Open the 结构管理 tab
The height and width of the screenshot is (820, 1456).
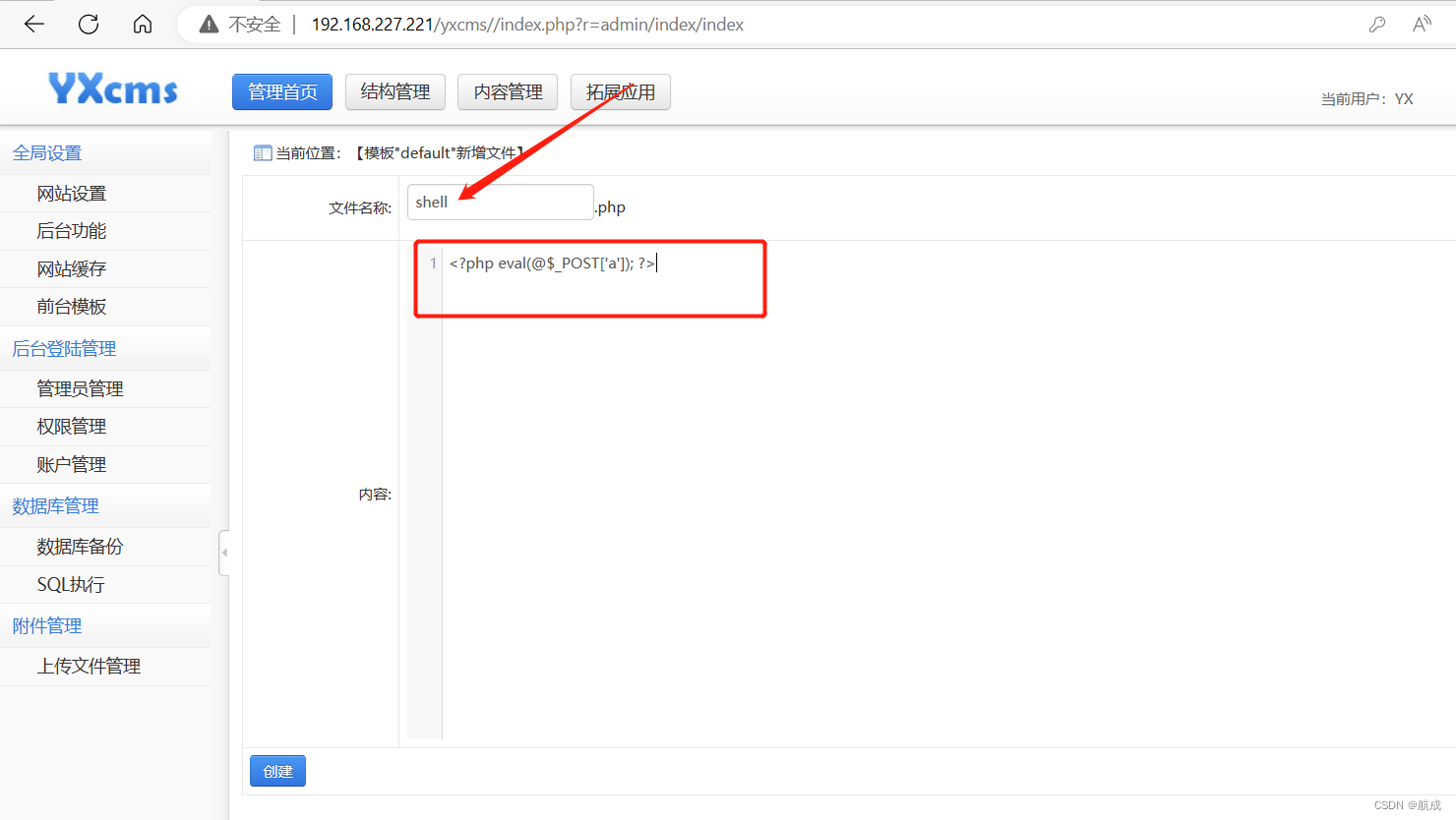(x=395, y=92)
